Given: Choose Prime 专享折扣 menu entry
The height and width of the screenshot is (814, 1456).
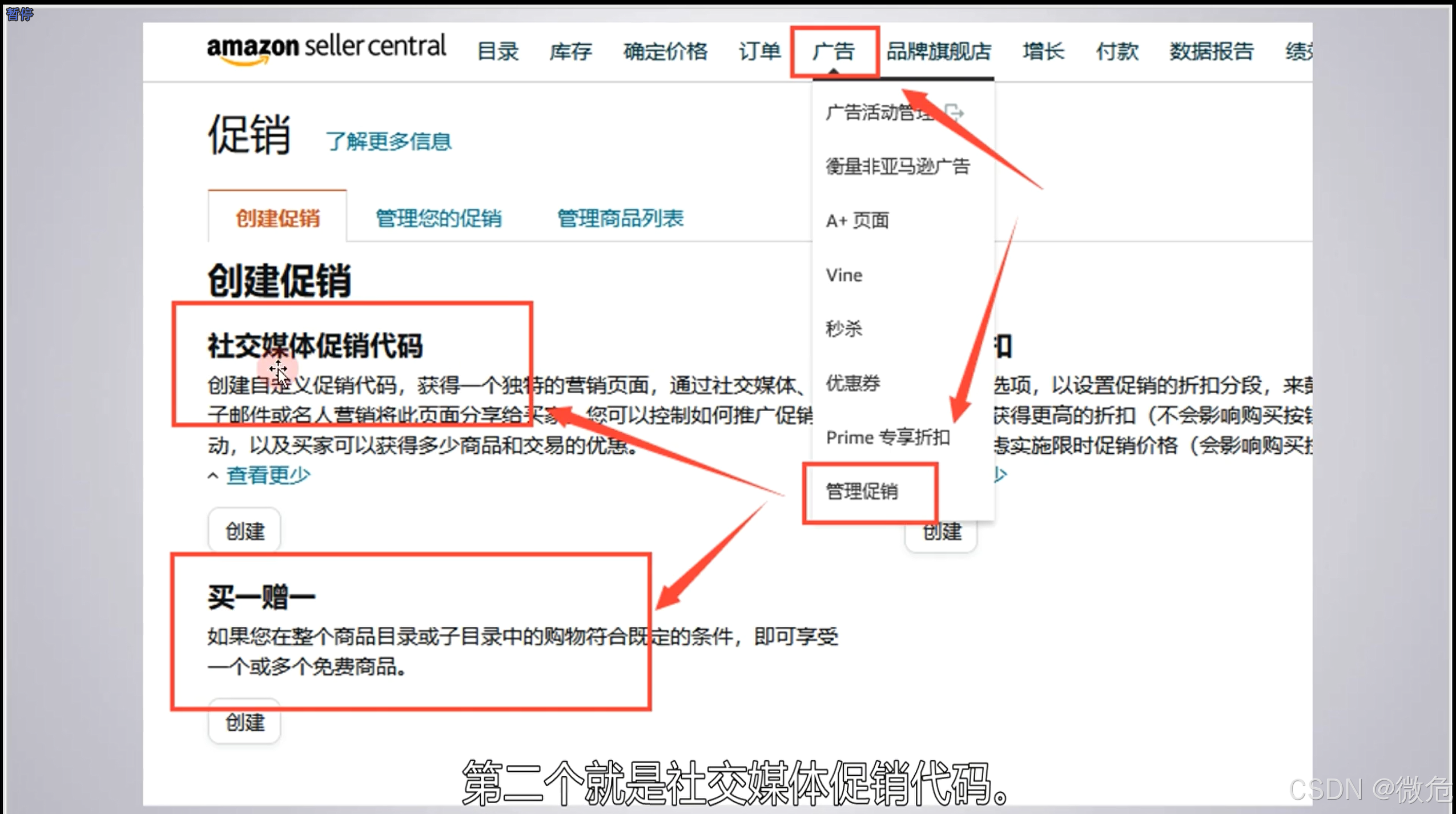Looking at the screenshot, I should (888, 438).
